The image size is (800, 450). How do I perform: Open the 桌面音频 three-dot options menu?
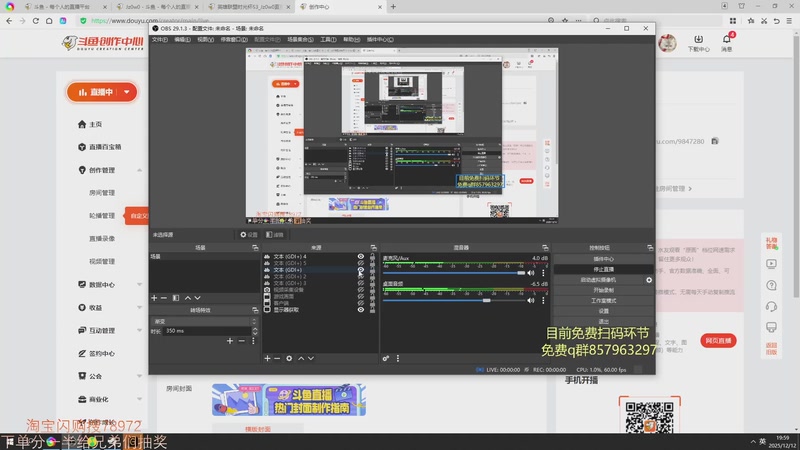tap(543, 301)
